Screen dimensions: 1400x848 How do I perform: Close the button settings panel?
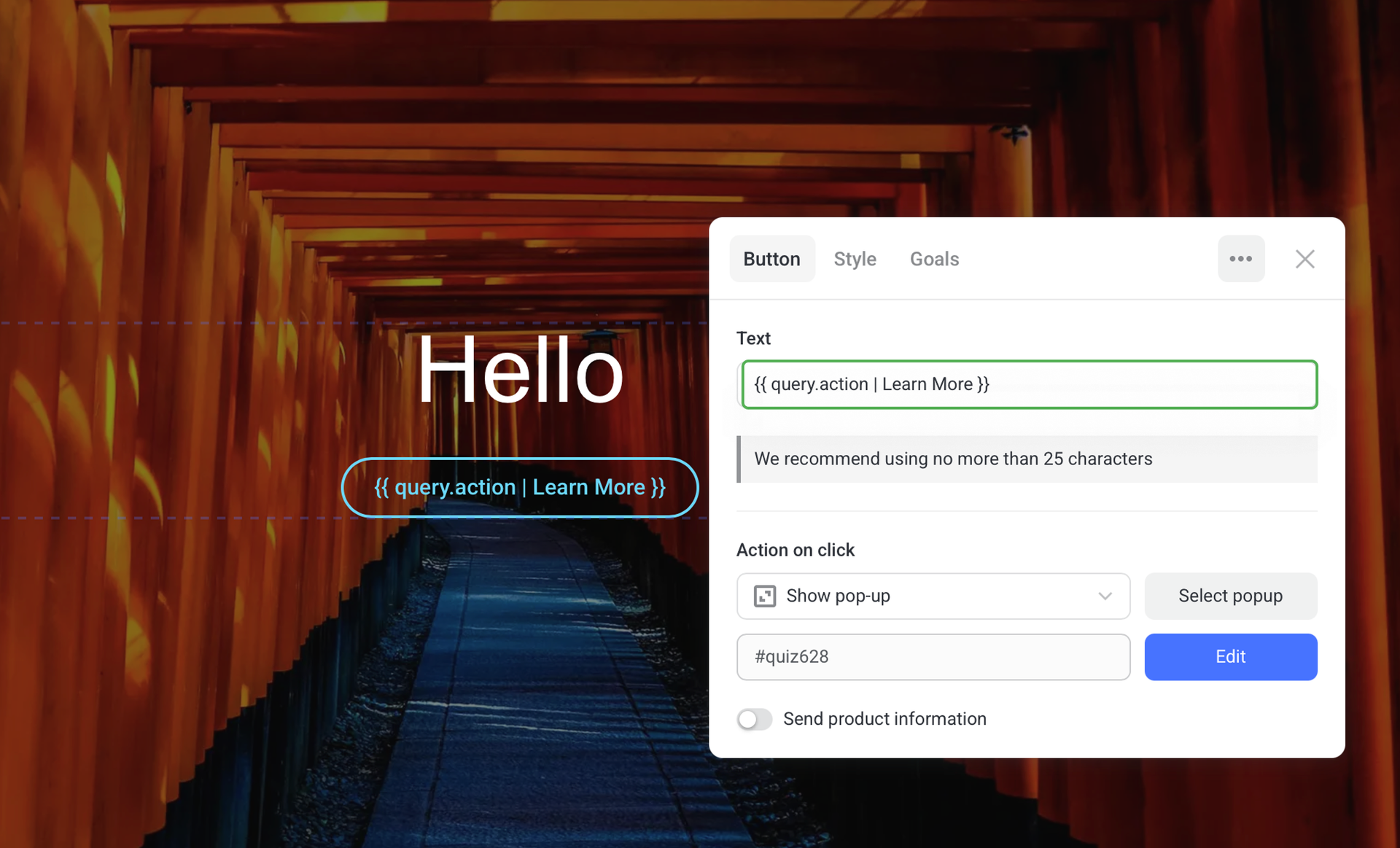(x=1304, y=259)
